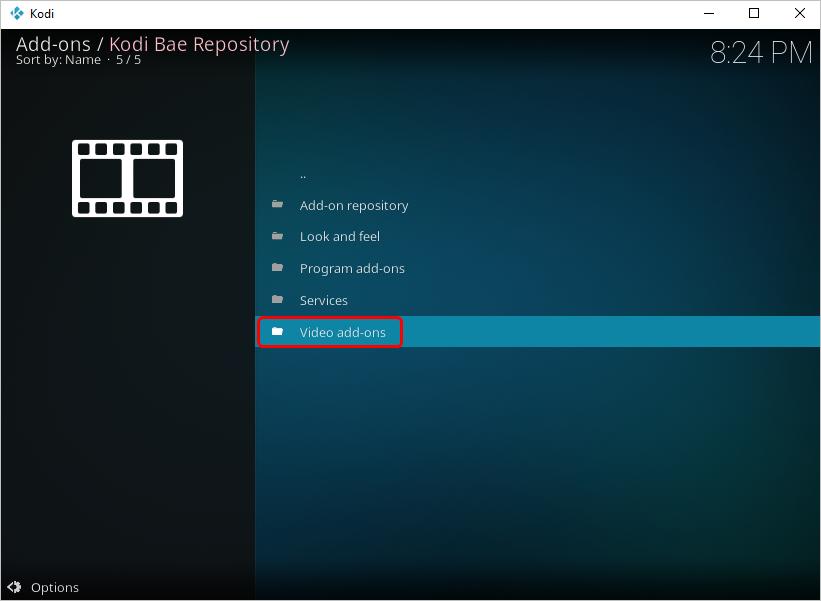Click the film strip artwork in the sidebar
The image size is (821, 601).
pyautogui.click(x=127, y=177)
